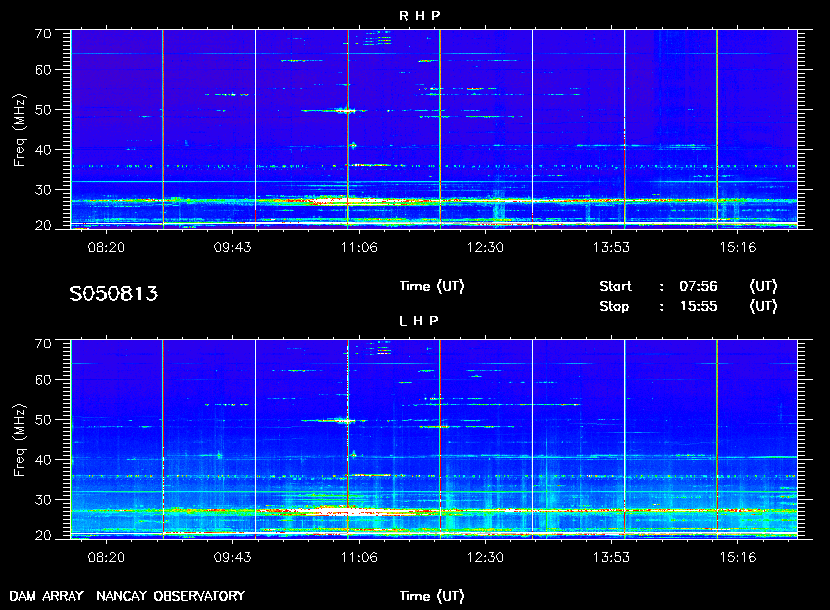
Task: Click the RHP panel title
Action: point(419,15)
